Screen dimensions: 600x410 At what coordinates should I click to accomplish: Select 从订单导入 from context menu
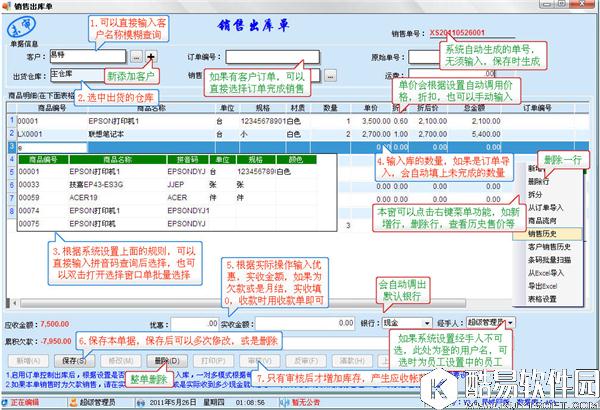tap(545, 207)
